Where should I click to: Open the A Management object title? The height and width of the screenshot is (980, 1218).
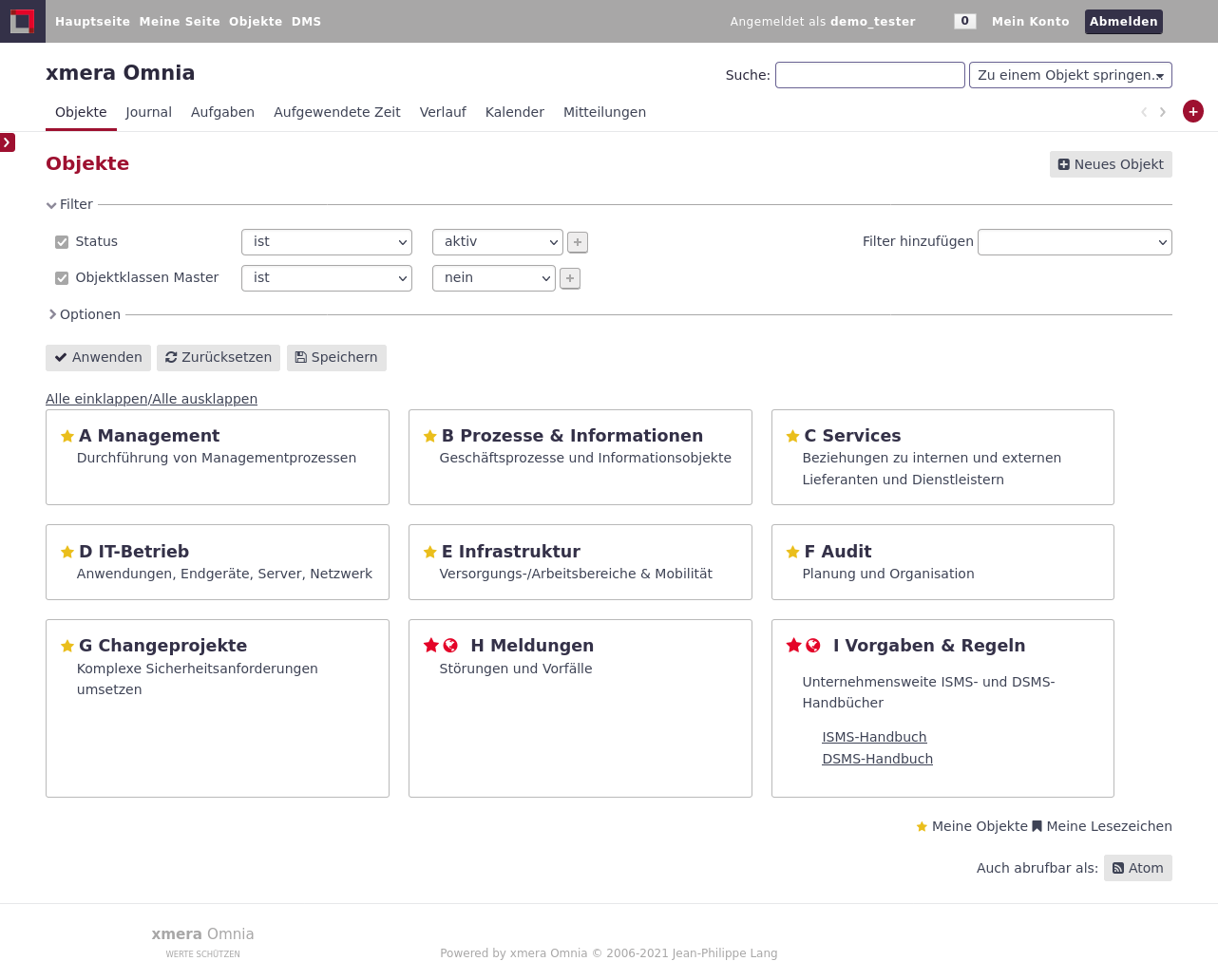pos(149,436)
